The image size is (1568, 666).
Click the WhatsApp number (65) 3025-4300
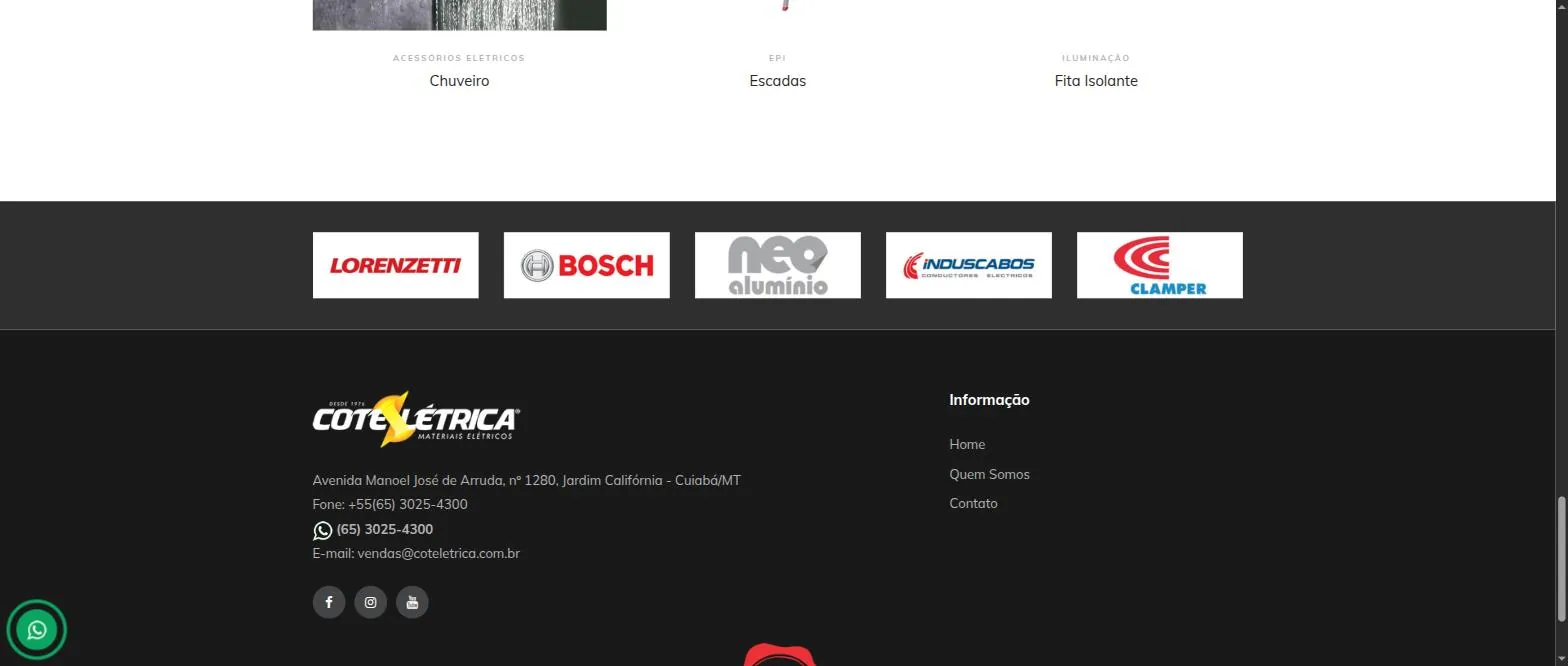[385, 529]
